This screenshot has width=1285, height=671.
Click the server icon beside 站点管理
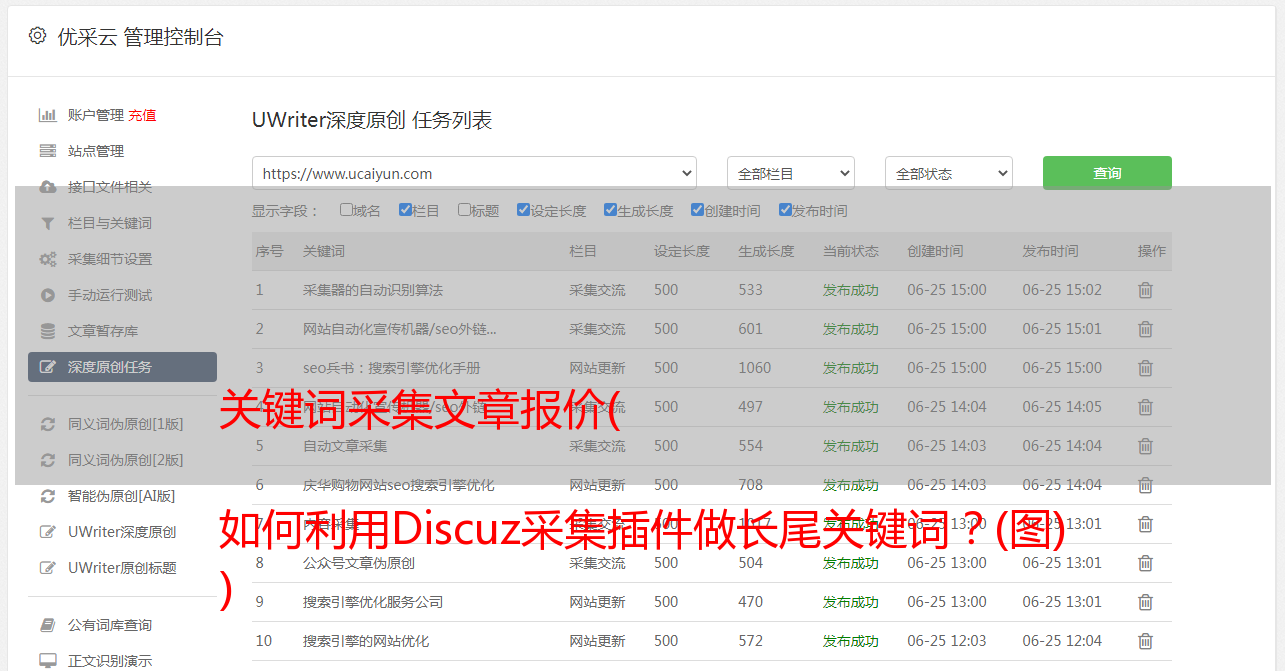[47, 151]
